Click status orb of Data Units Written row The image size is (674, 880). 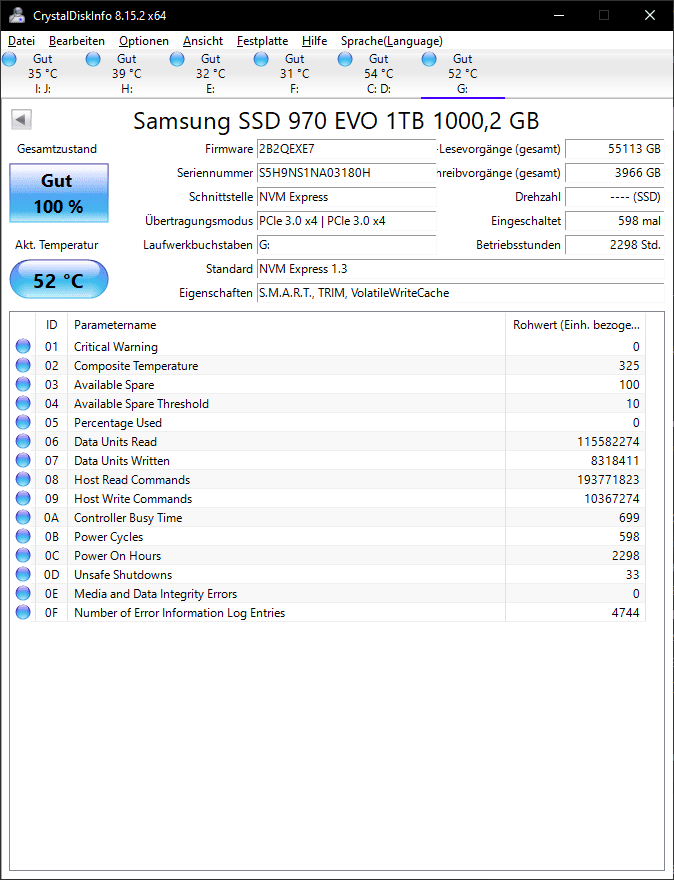coord(23,461)
